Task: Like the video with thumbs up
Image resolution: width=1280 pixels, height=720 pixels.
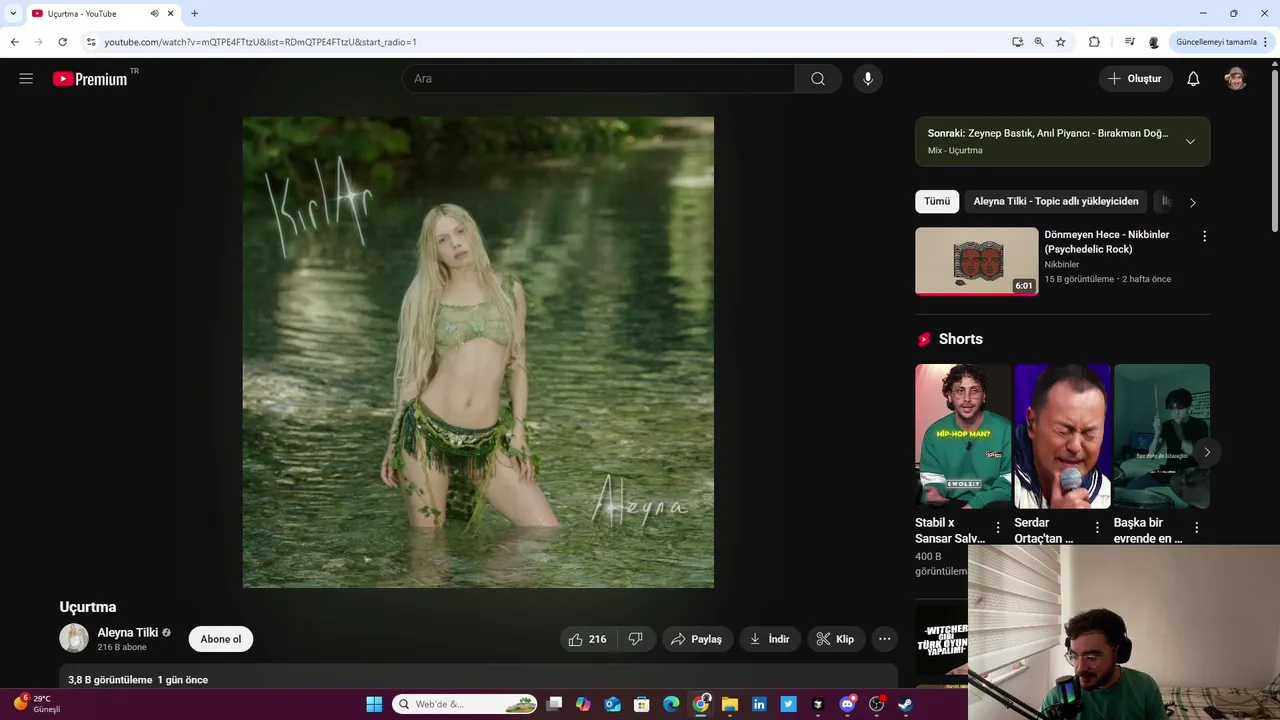Action: [587, 639]
